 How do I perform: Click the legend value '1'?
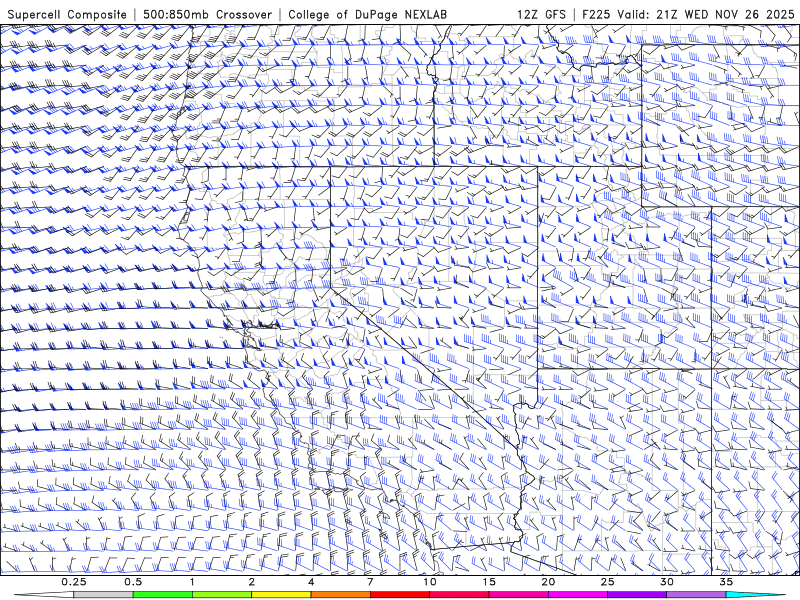[x=192, y=582]
